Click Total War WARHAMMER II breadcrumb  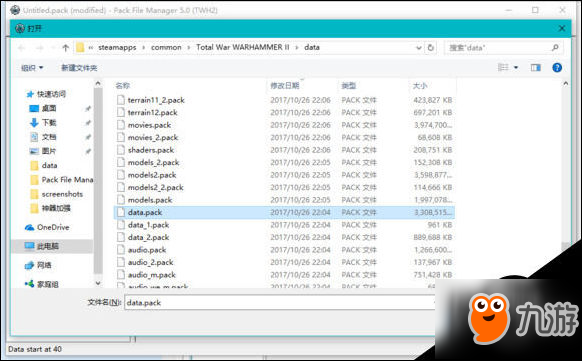(x=243, y=47)
